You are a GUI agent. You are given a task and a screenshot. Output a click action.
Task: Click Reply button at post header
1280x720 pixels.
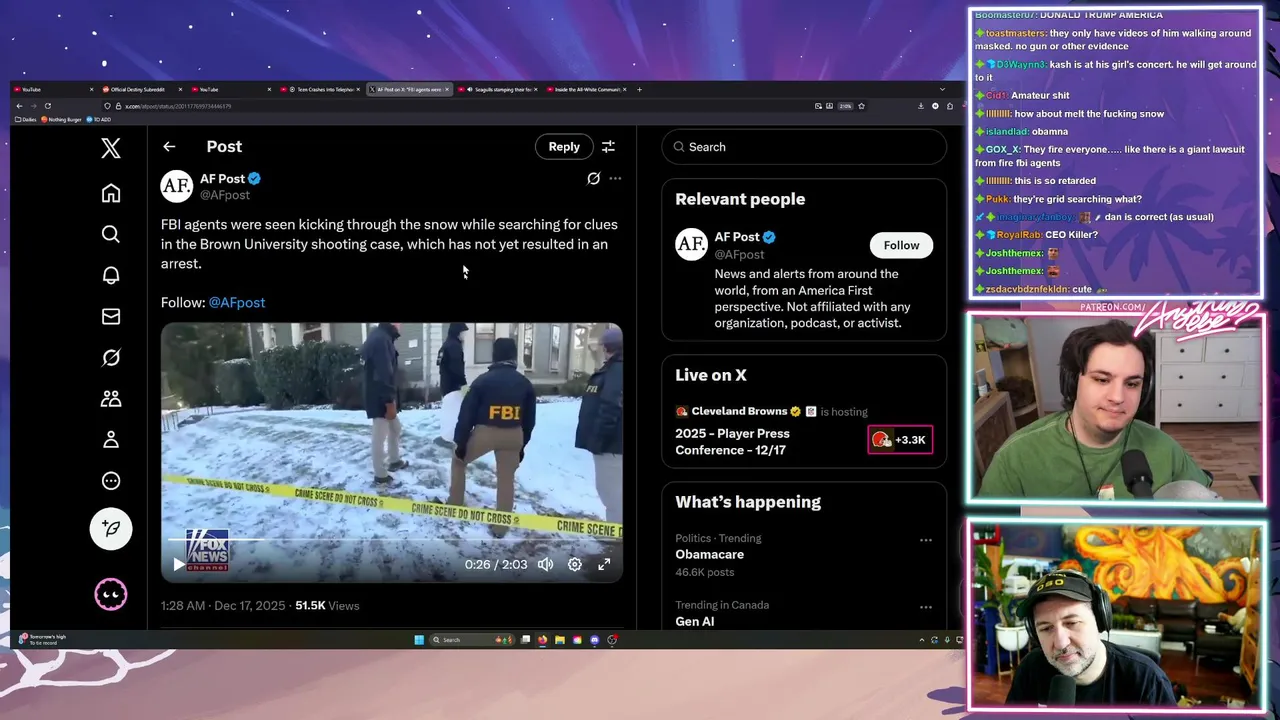click(564, 147)
